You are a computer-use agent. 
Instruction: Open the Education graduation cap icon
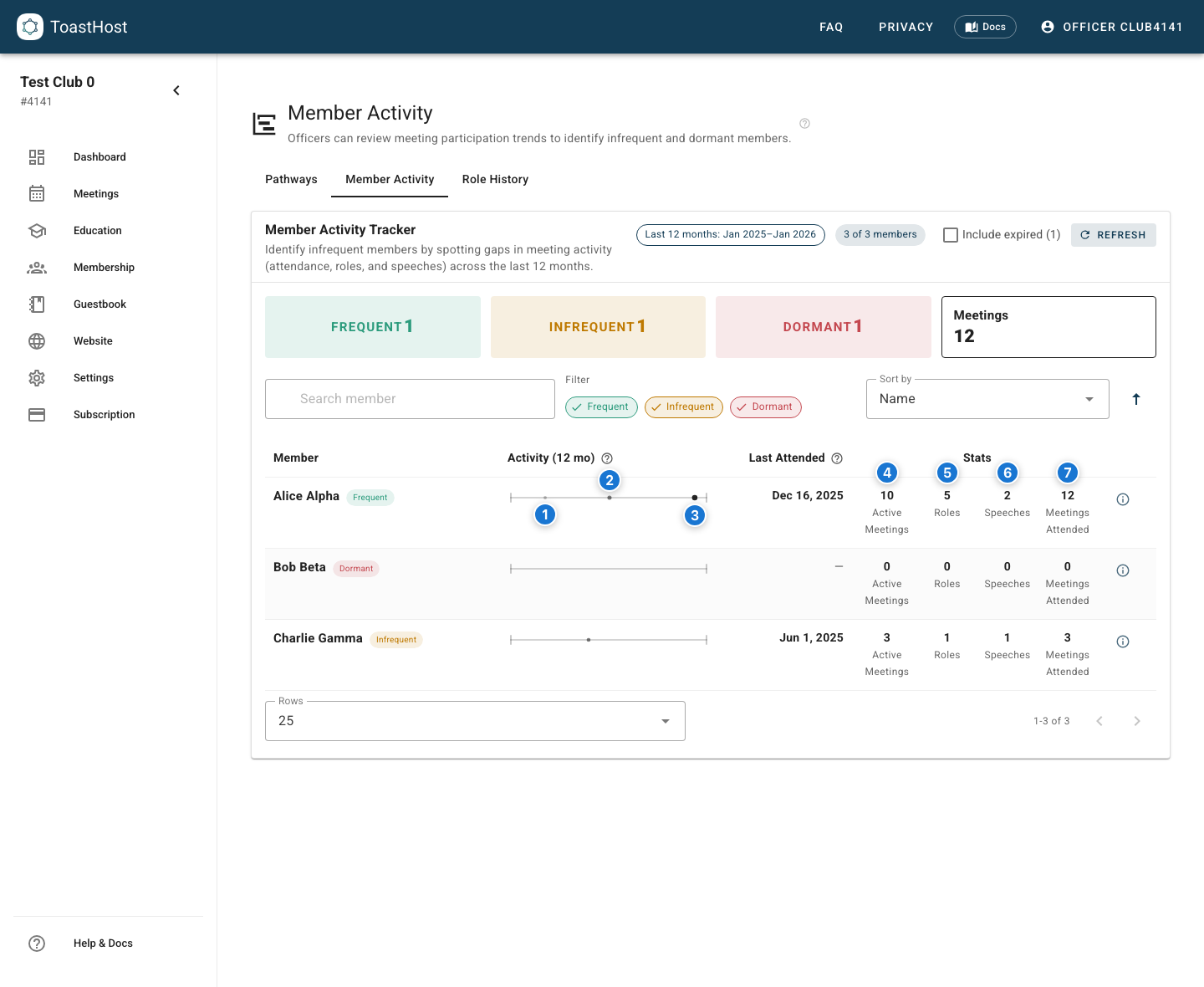37,231
